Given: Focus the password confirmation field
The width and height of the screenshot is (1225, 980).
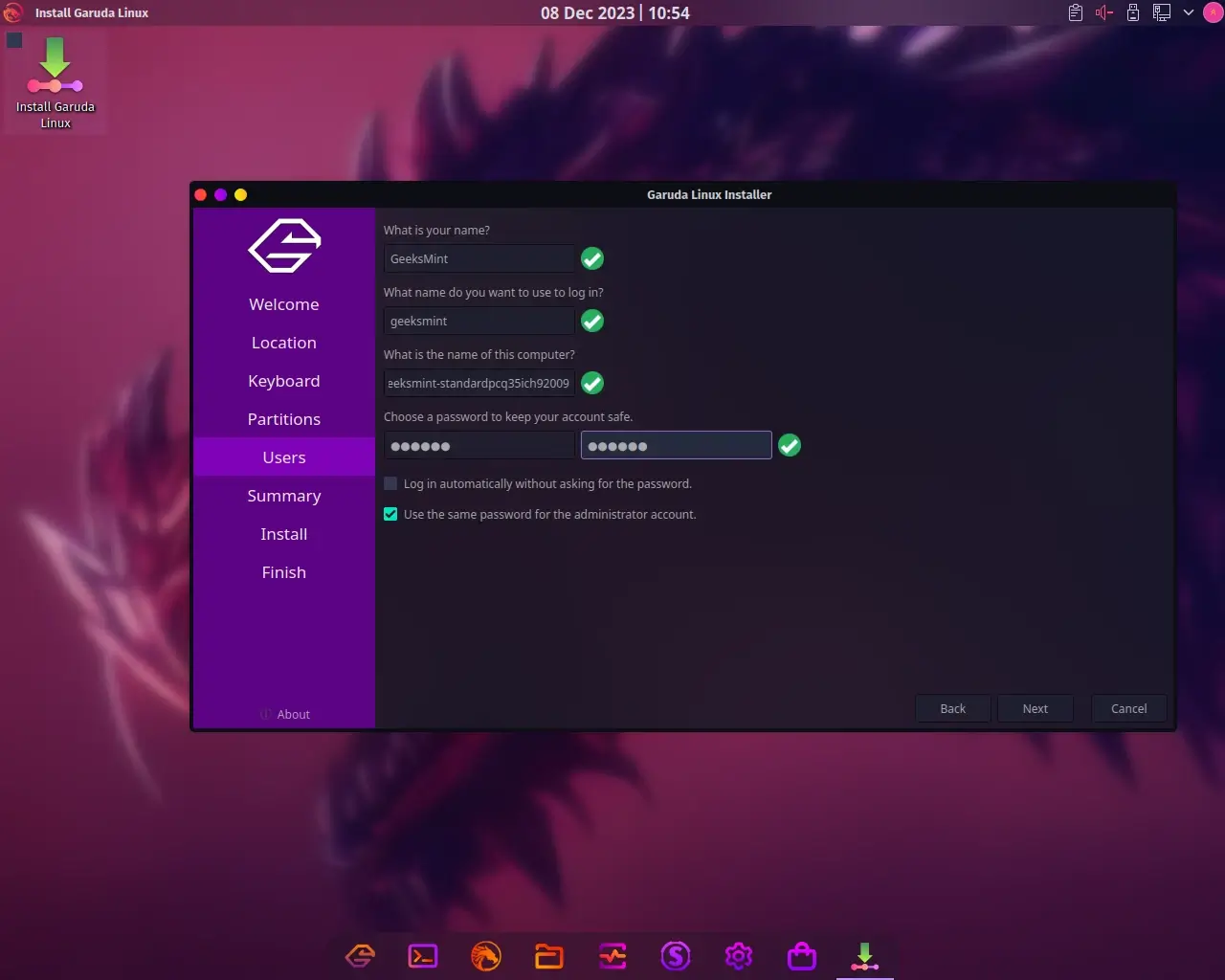Looking at the screenshot, I should (x=676, y=445).
